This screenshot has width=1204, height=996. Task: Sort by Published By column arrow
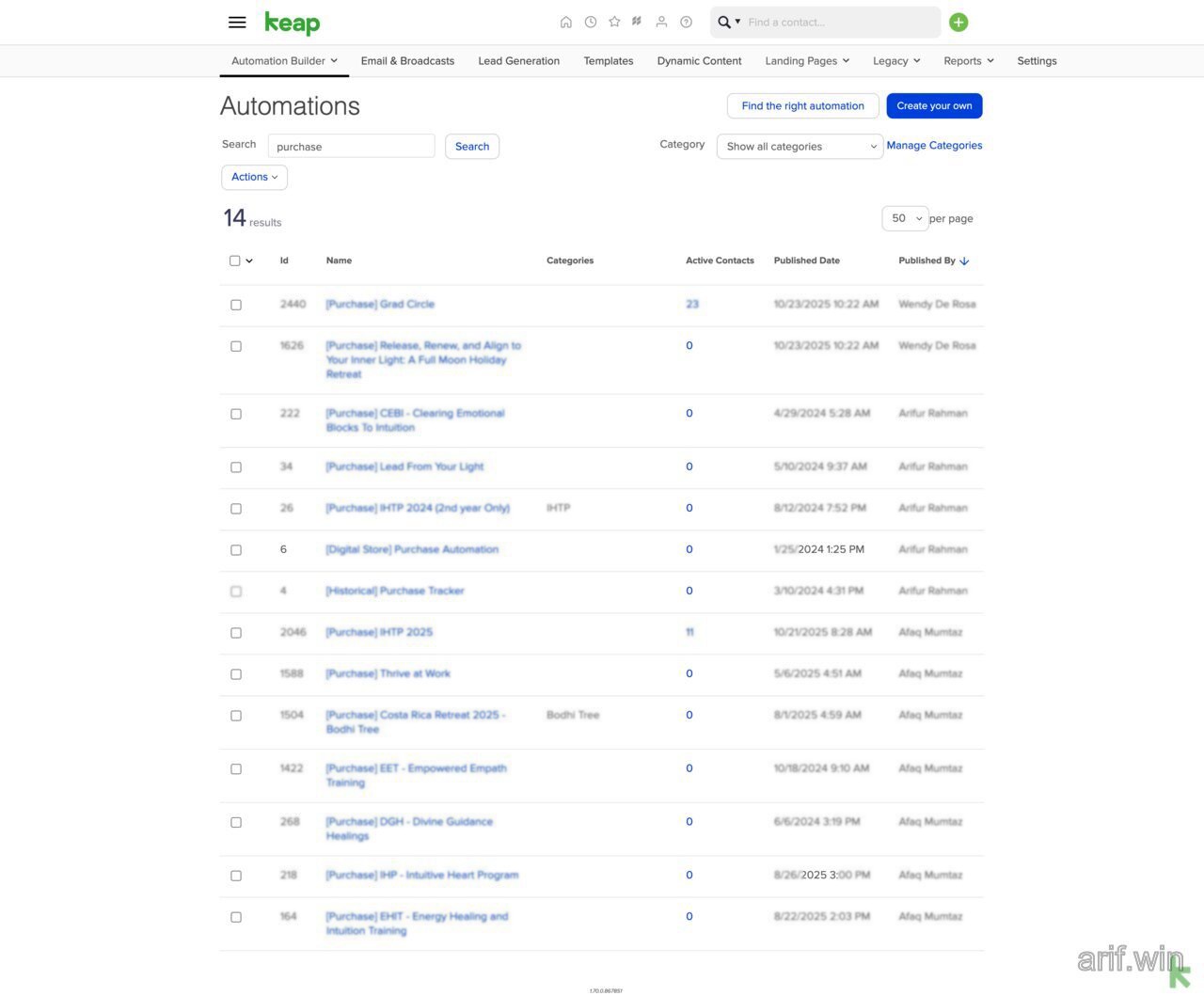(x=963, y=261)
